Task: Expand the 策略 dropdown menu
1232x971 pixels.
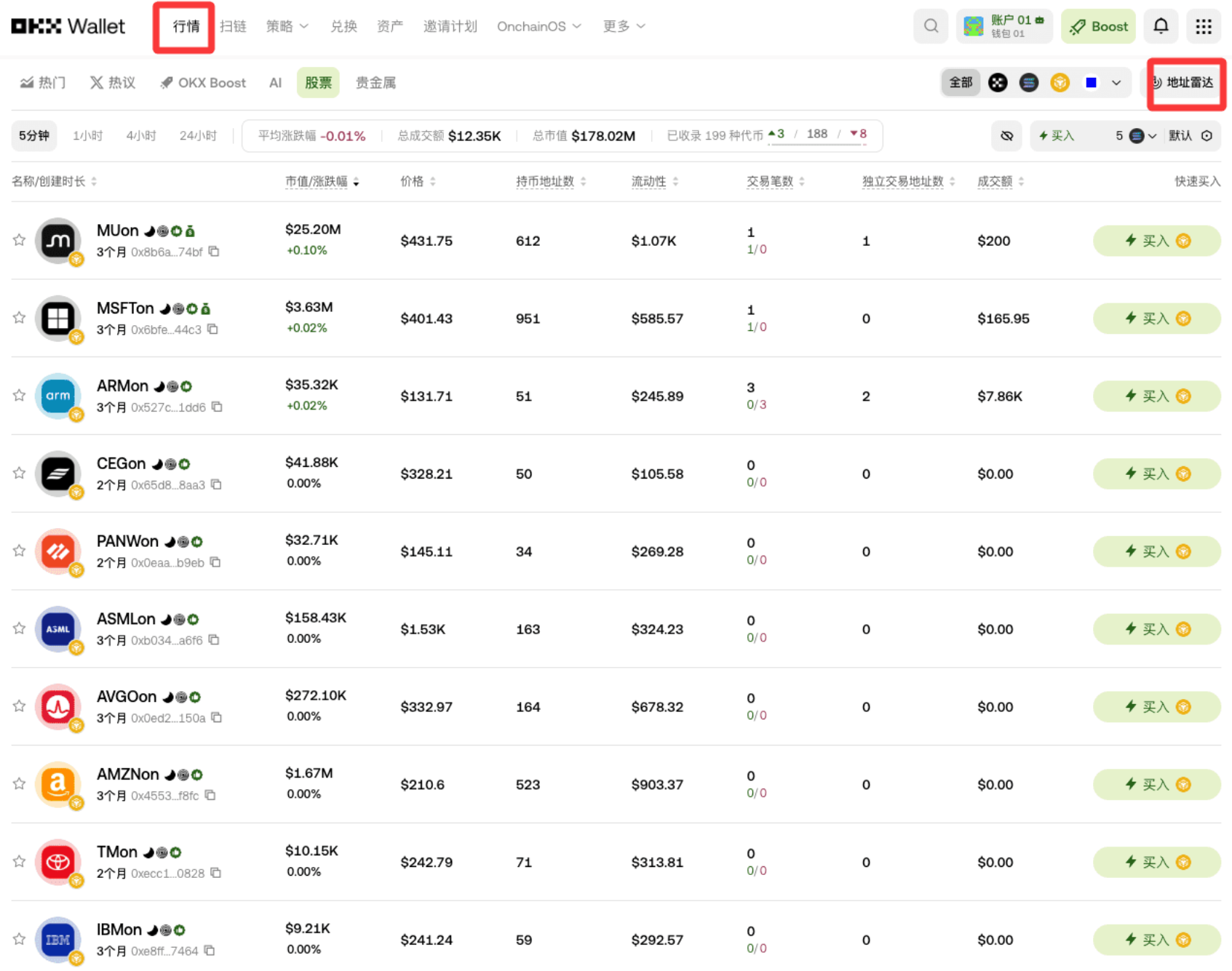Action: [287, 27]
